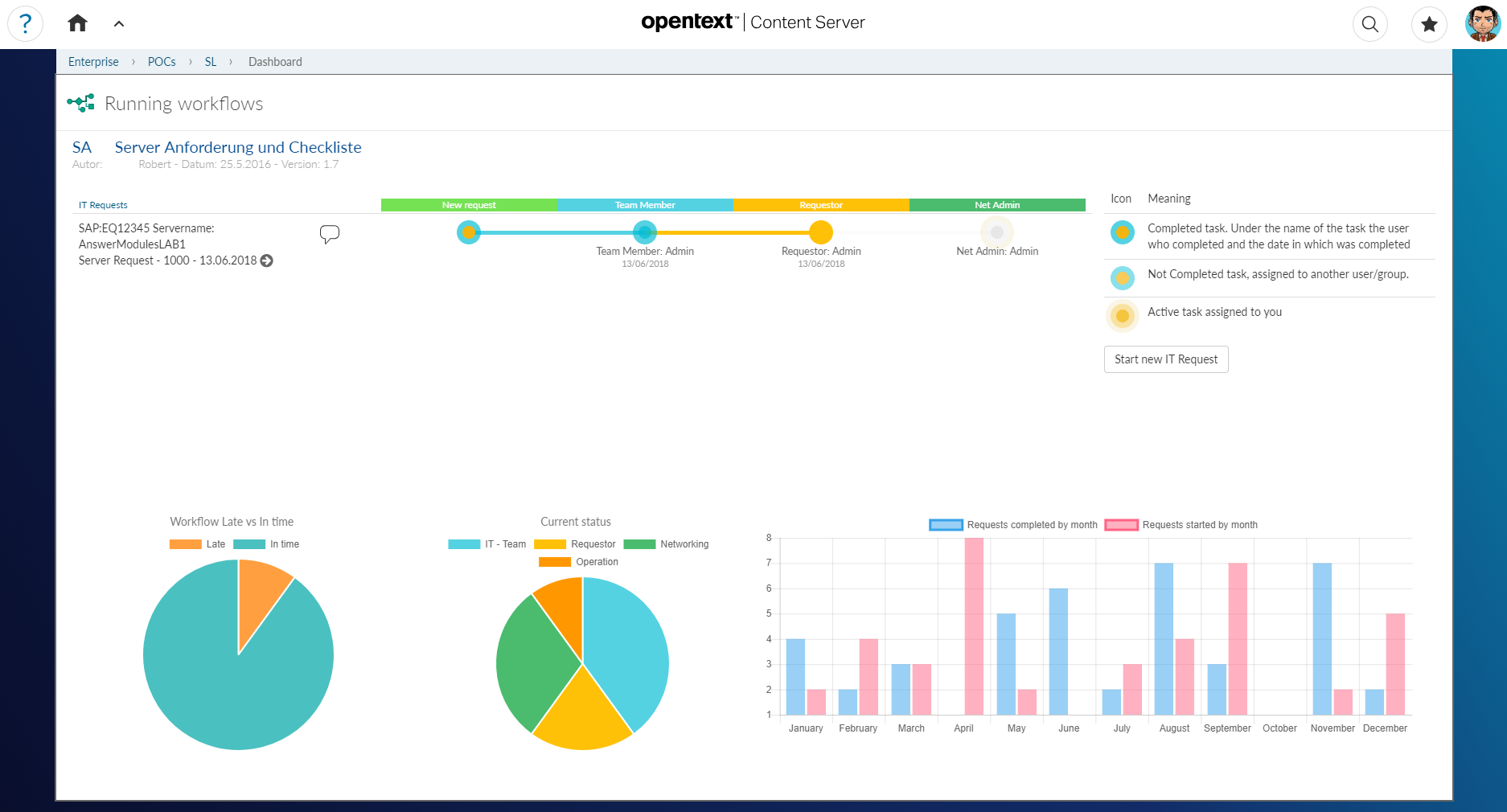Viewport: 1507px width, 812px height.
Task: Click September's pink started bar
Action: pos(1238,639)
